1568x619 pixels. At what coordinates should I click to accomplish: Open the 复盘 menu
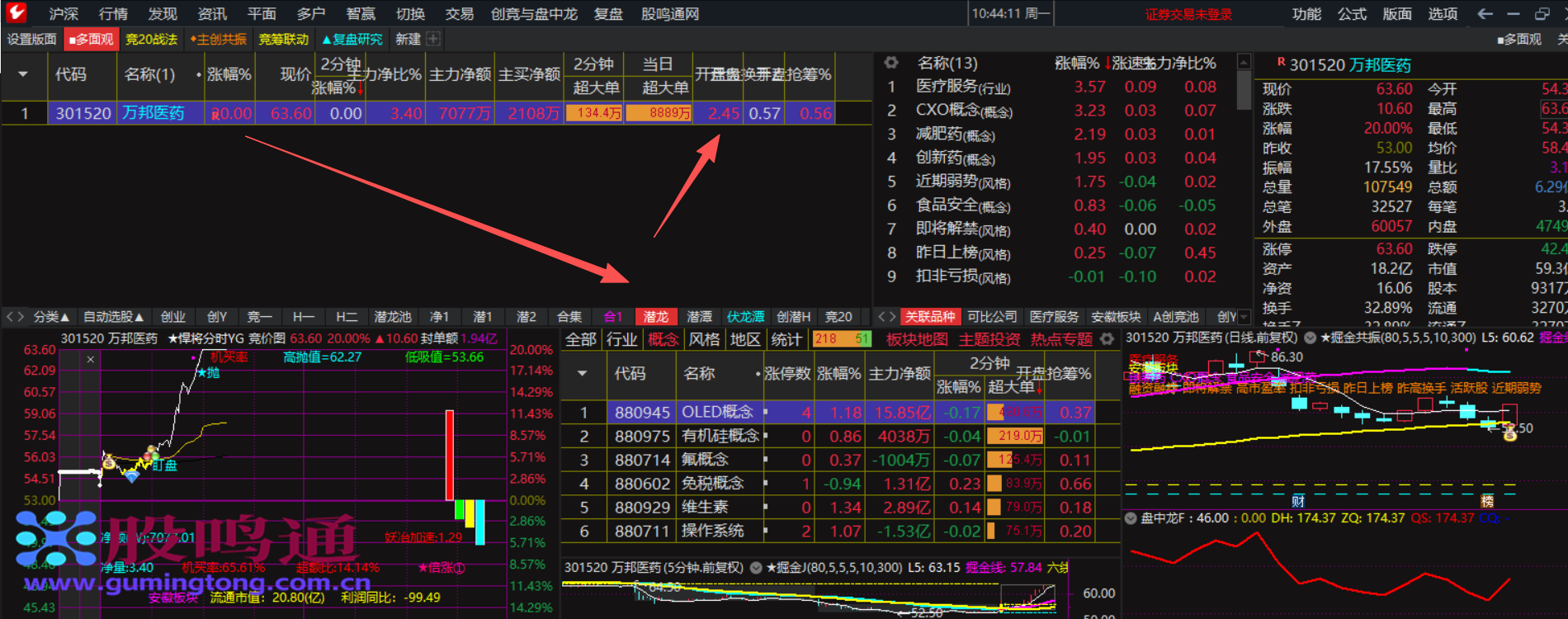pos(608,13)
